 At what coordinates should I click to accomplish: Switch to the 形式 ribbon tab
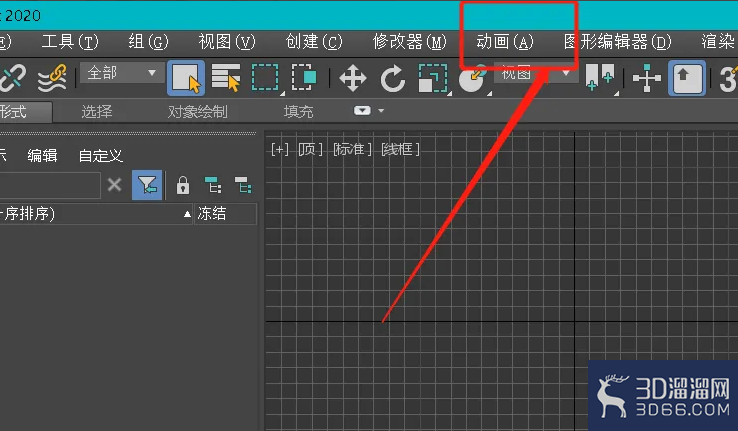(x=25, y=112)
